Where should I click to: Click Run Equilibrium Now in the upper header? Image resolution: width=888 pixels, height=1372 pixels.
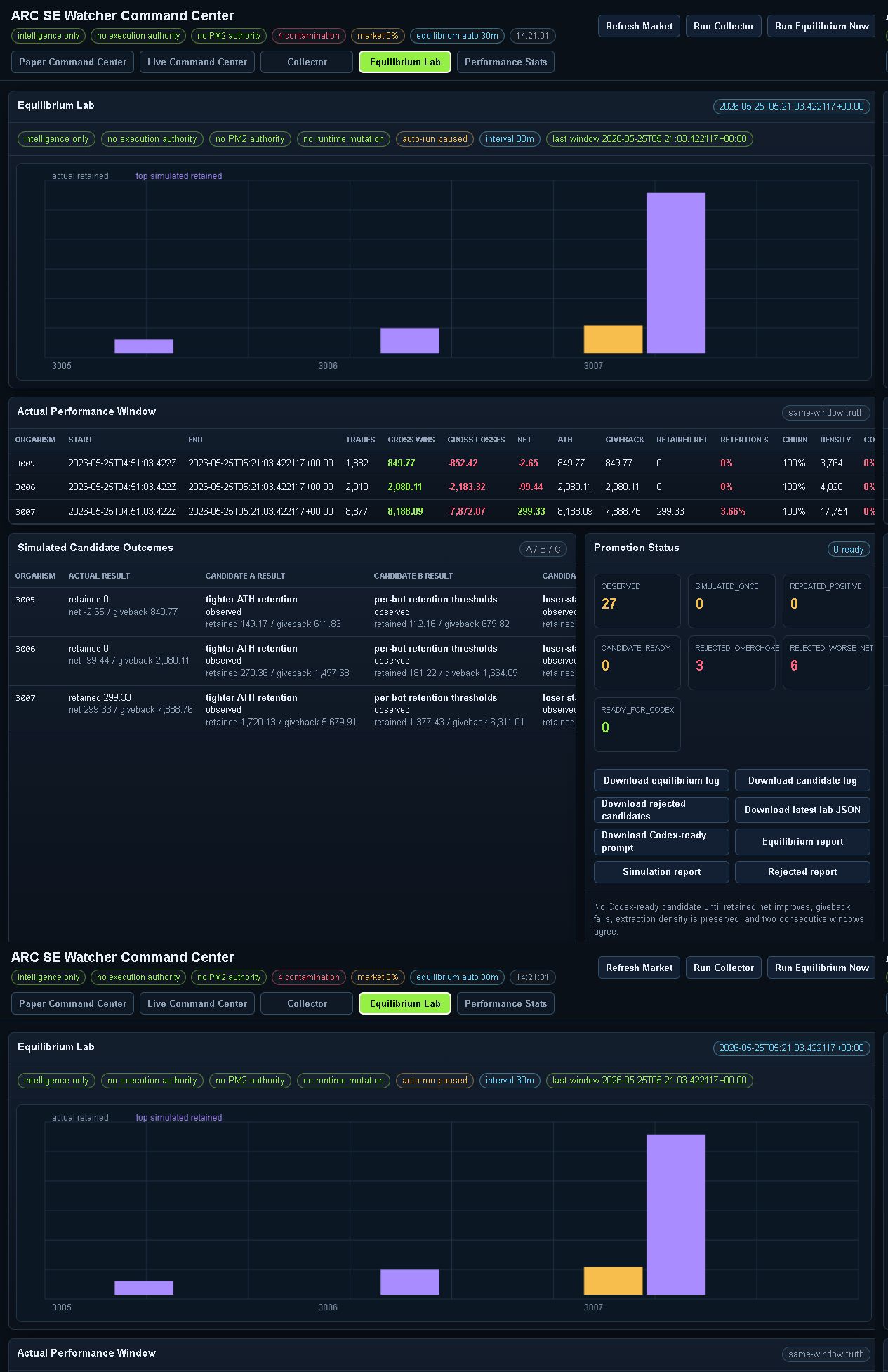click(x=821, y=26)
